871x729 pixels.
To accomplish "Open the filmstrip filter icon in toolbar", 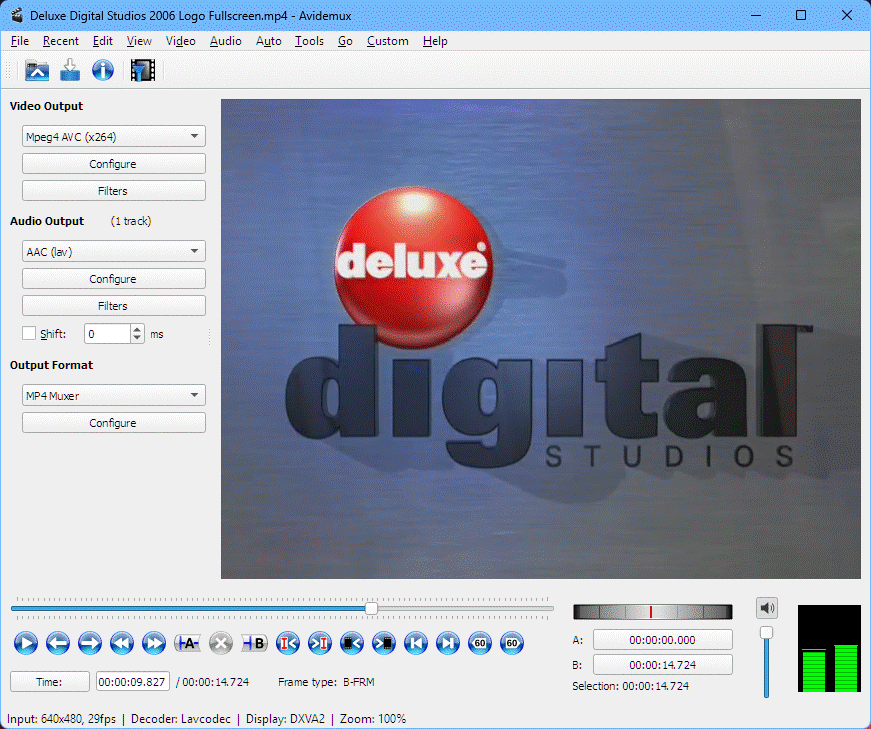I will [x=143, y=70].
